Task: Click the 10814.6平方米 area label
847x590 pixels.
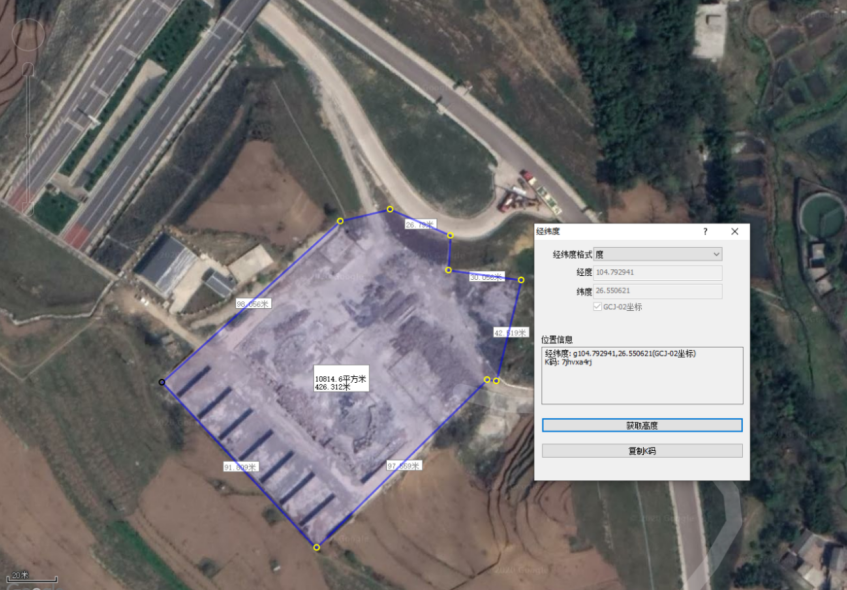Action: tap(341, 380)
